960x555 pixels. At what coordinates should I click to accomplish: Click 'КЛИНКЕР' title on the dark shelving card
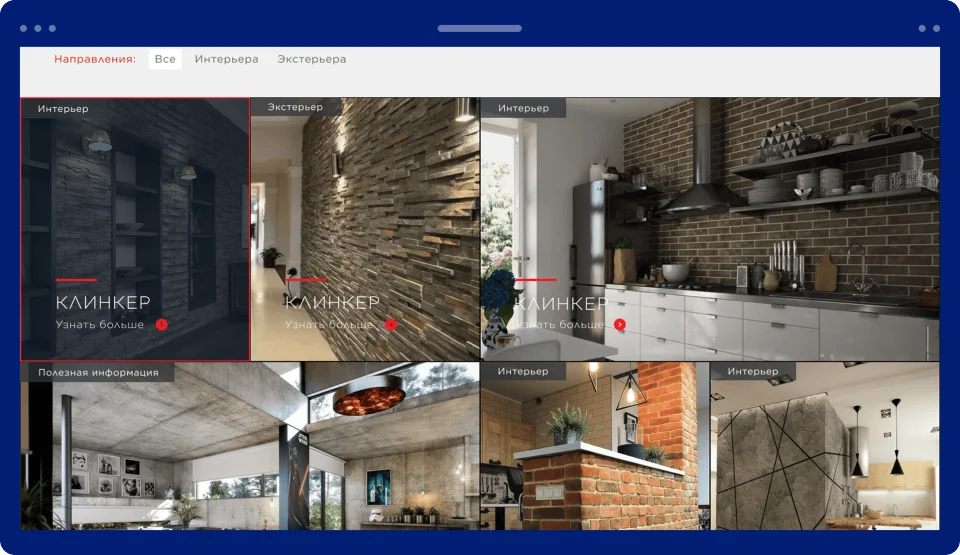click(103, 303)
